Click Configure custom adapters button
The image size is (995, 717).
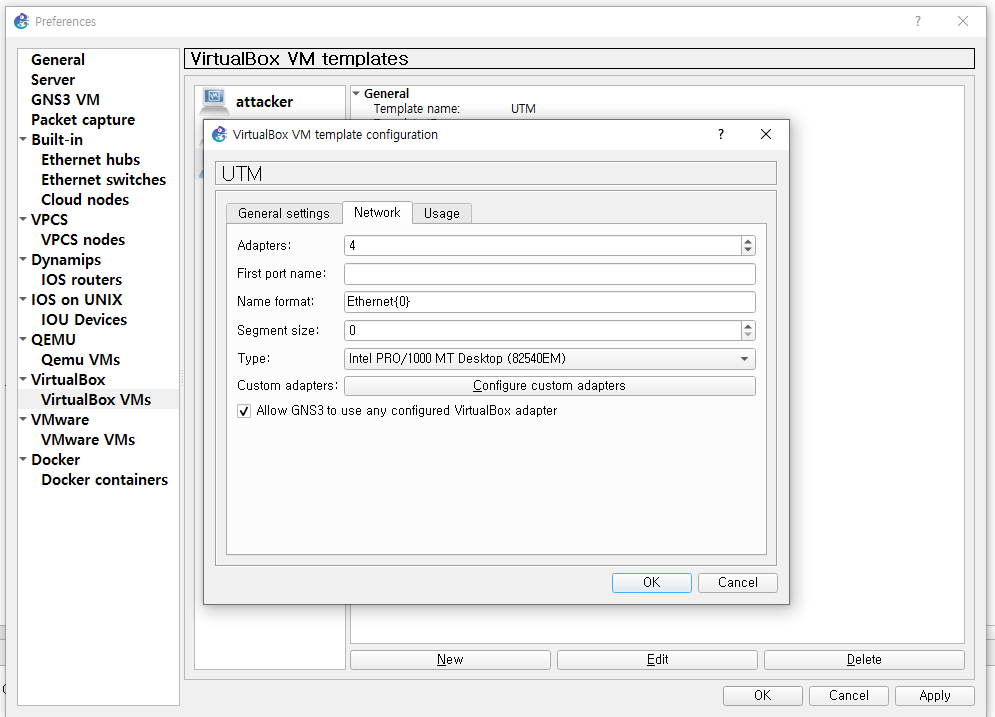pyautogui.click(x=550, y=386)
